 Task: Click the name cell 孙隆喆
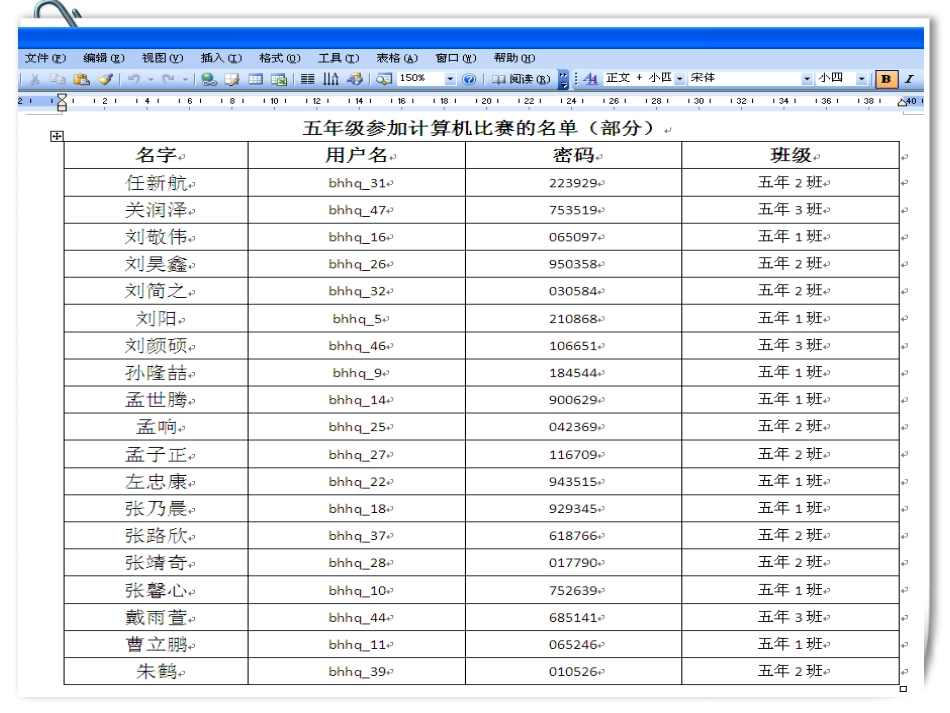pyautogui.click(x=156, y=373)
